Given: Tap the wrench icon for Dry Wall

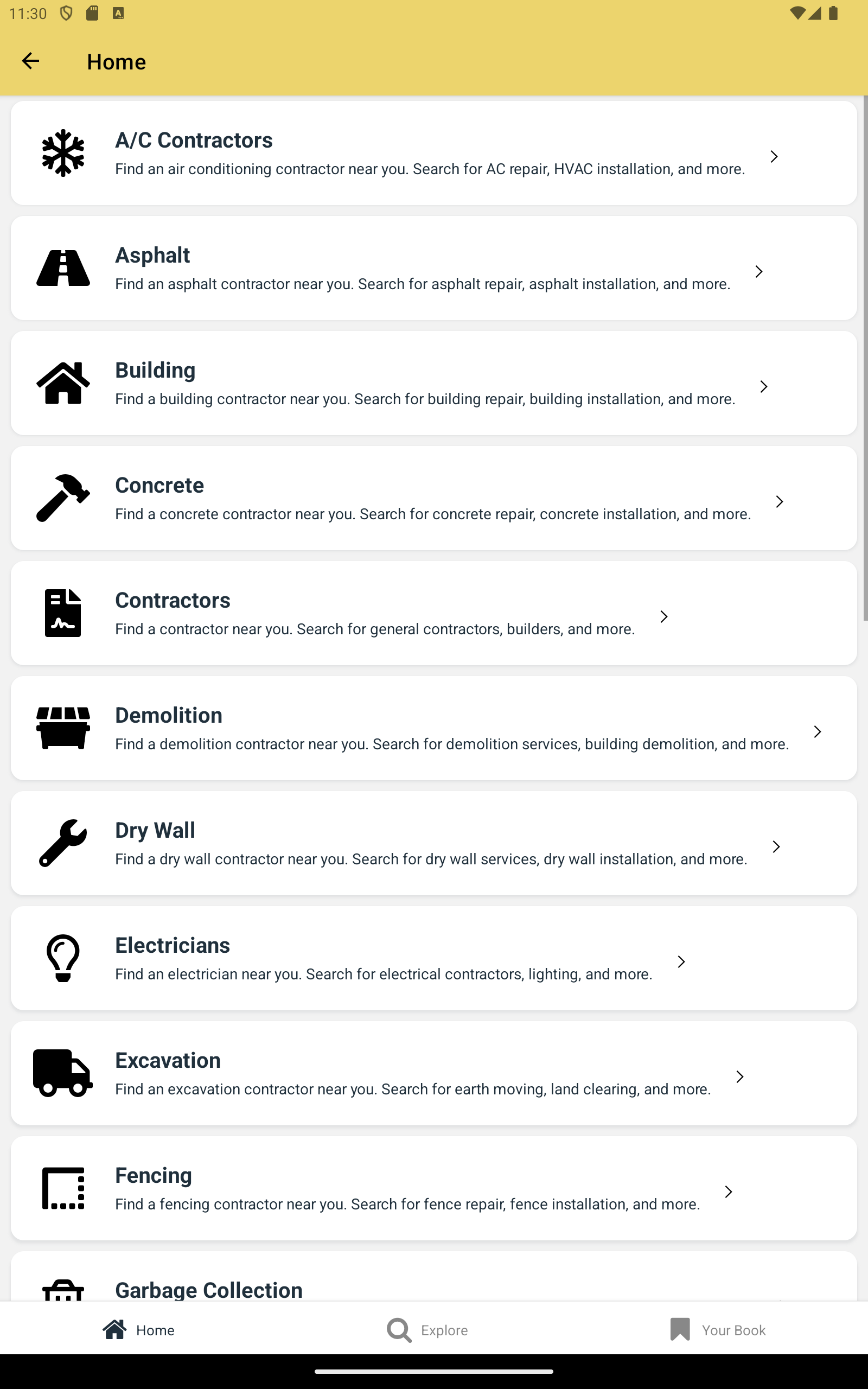Looking at the screenshot, I should click(x=63, y=843).
